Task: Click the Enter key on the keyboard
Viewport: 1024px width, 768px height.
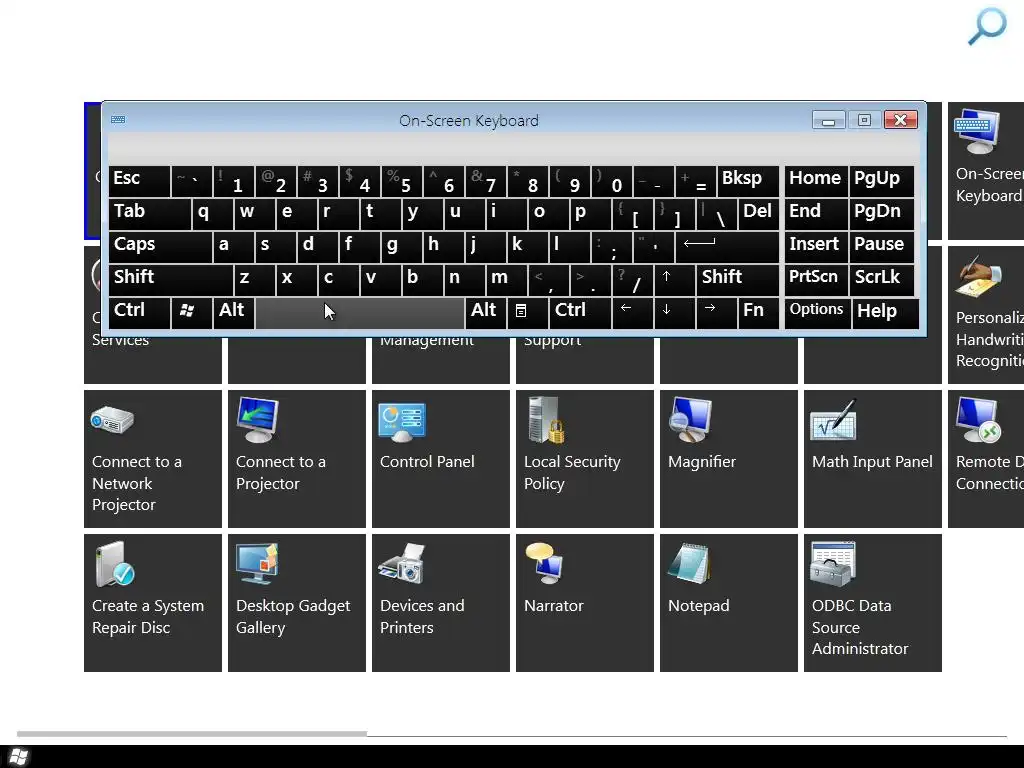Action: (x=727, y=247)
